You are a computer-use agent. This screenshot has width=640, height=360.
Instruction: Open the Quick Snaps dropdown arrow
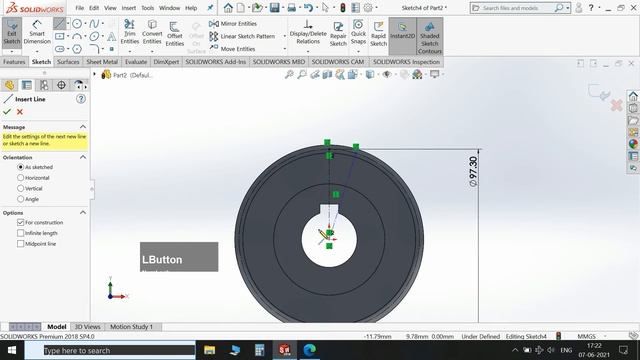click(358, 51)
